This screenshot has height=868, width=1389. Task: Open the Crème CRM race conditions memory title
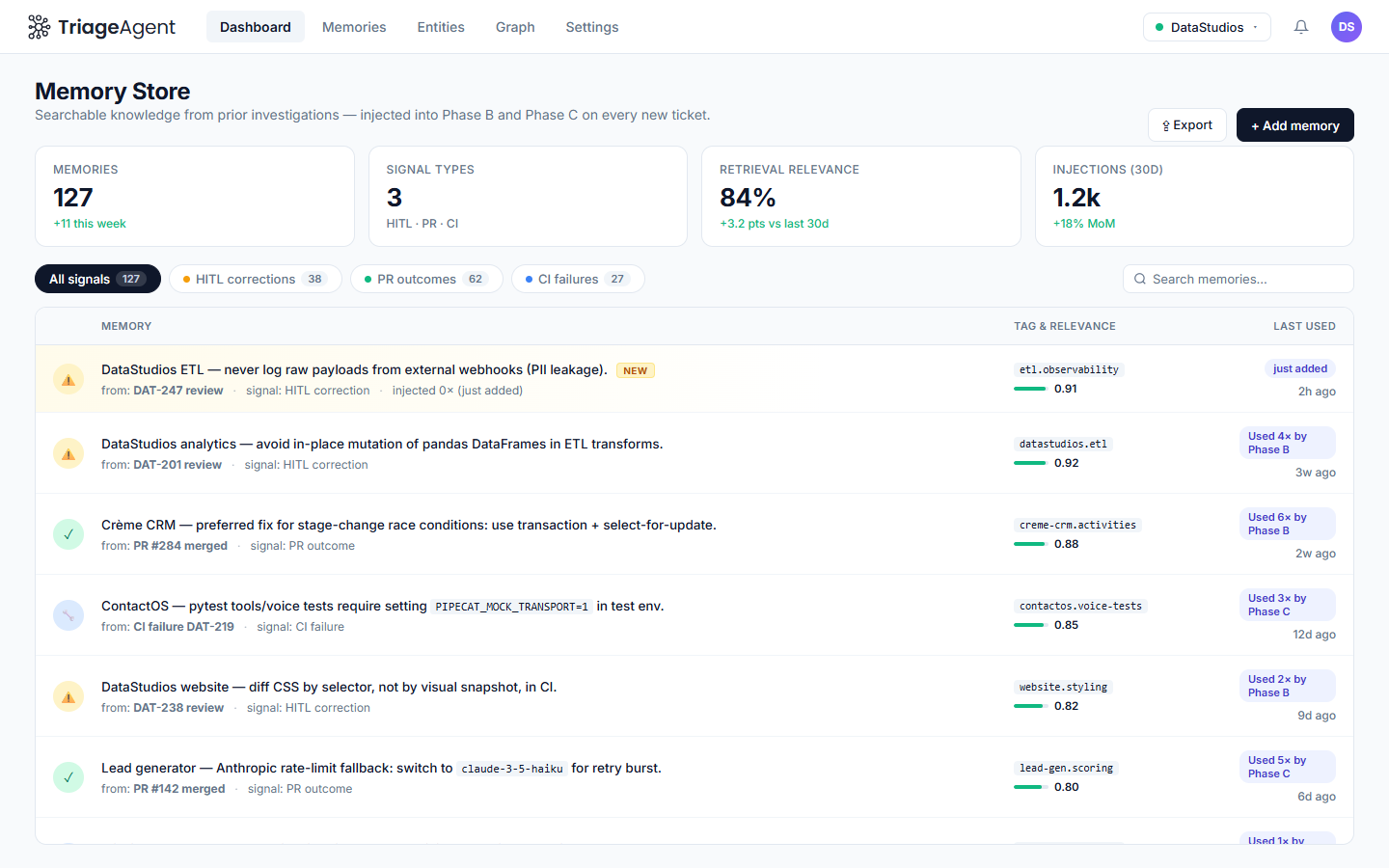[409, 525]
